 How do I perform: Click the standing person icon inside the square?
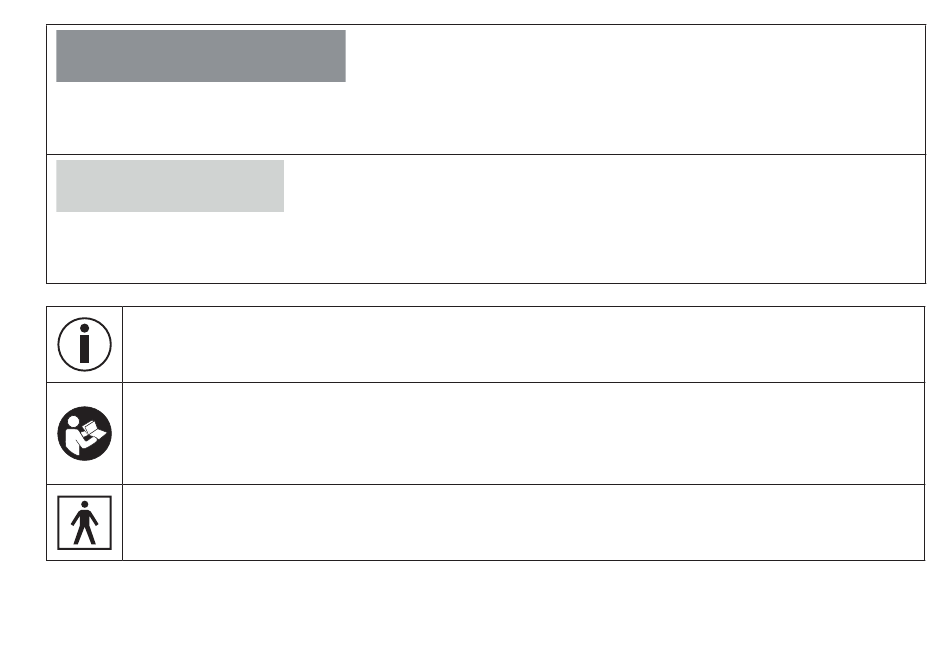tap(84, 522)
